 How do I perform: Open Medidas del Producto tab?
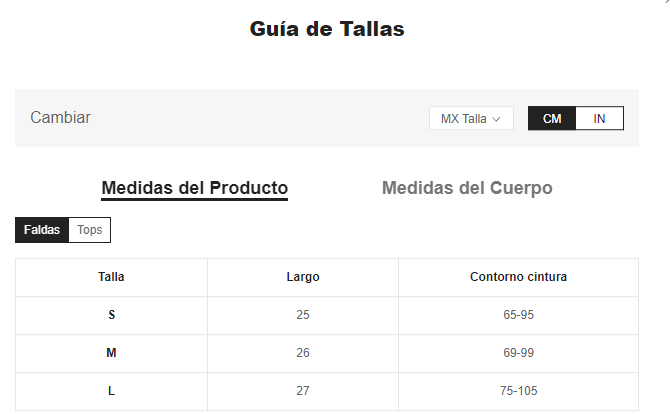195,188
